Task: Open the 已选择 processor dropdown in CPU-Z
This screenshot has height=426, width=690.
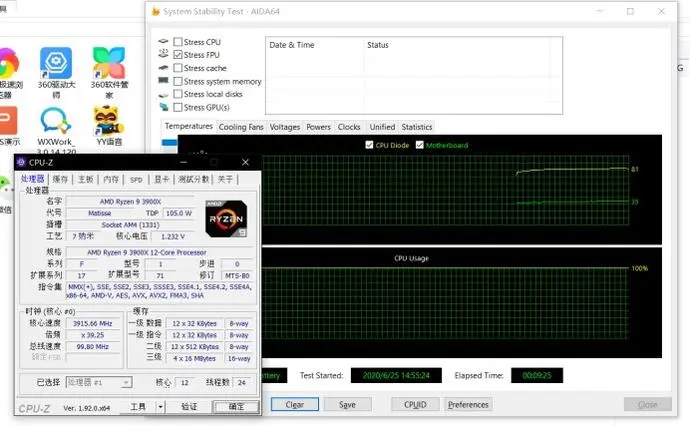Action: [99, 382]
